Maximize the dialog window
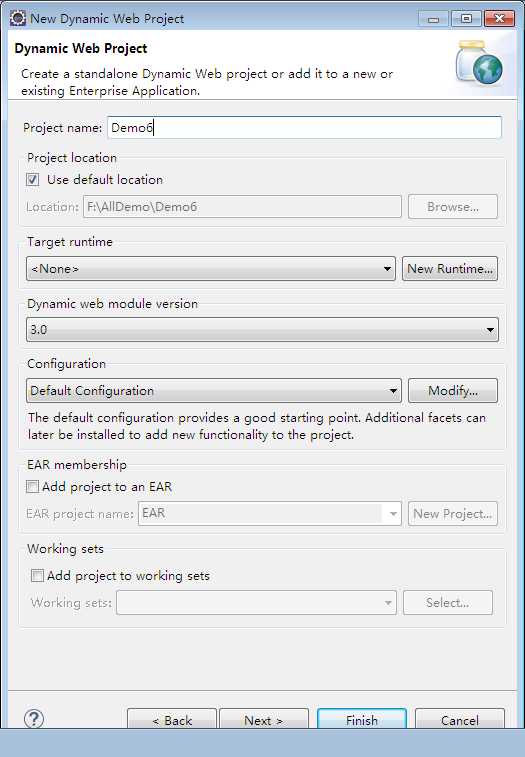The image size is (525, 757). click(466, 19)
